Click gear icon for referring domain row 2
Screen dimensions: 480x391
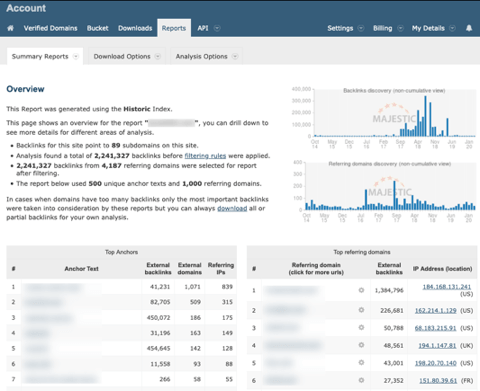pos(361,310)
